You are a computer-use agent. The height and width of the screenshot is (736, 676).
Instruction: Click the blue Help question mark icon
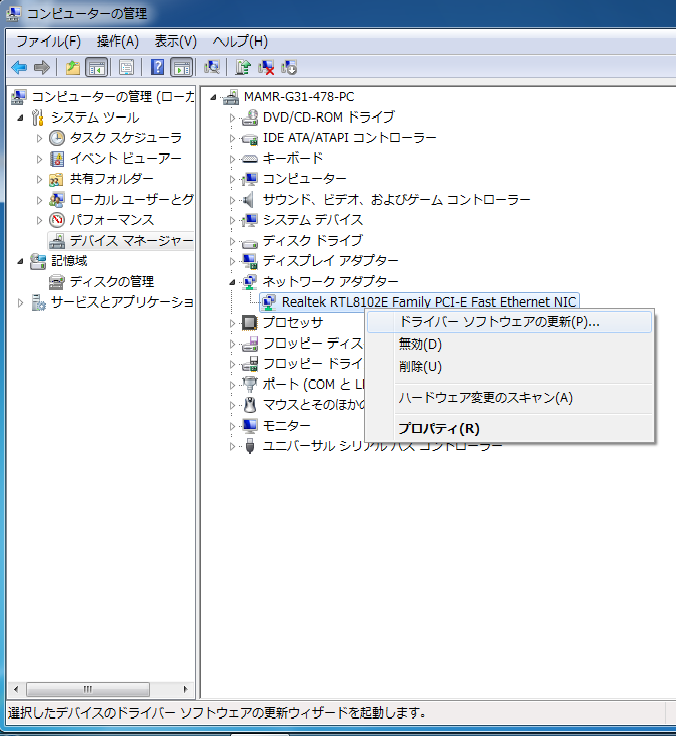[x=157, y=67]
